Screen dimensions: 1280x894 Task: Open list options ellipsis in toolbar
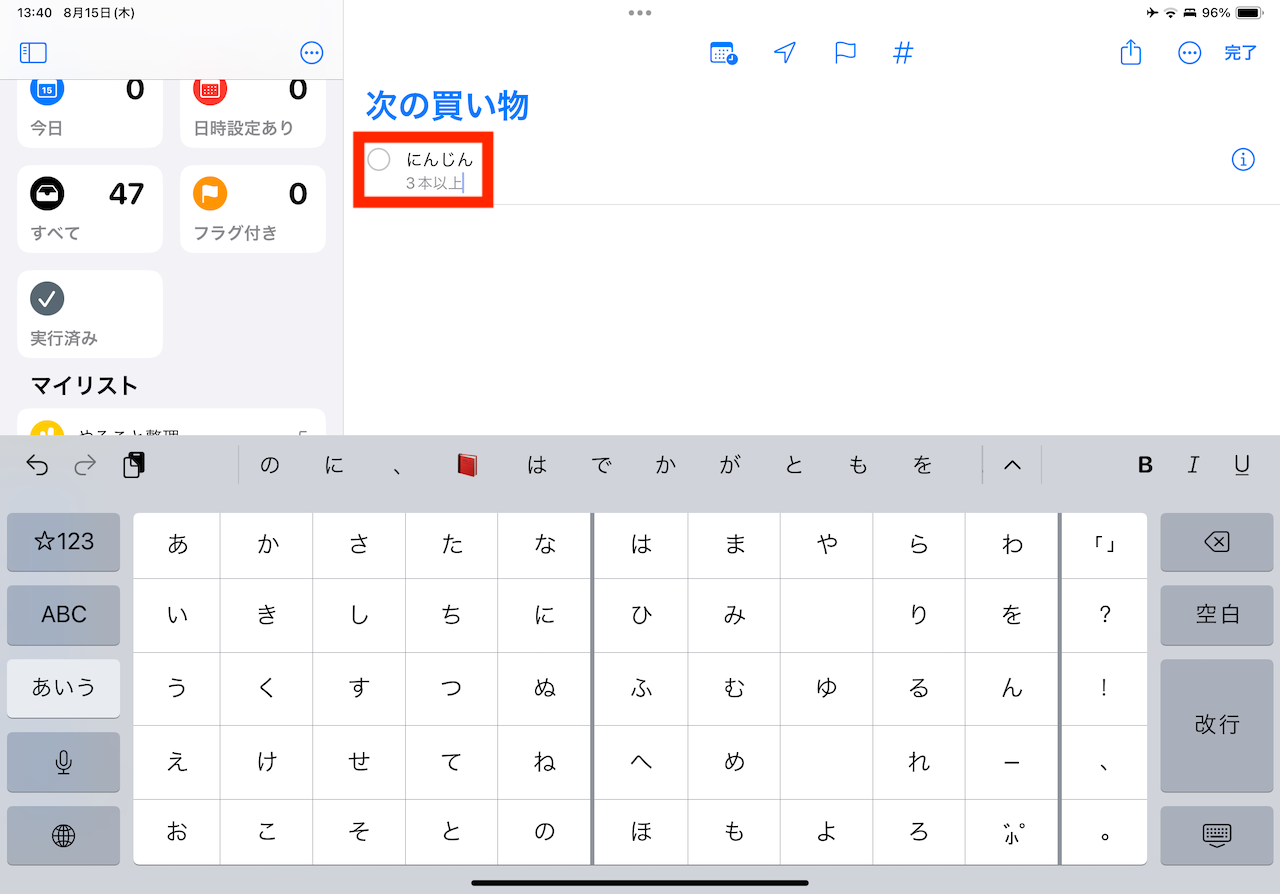[1189, 53]
